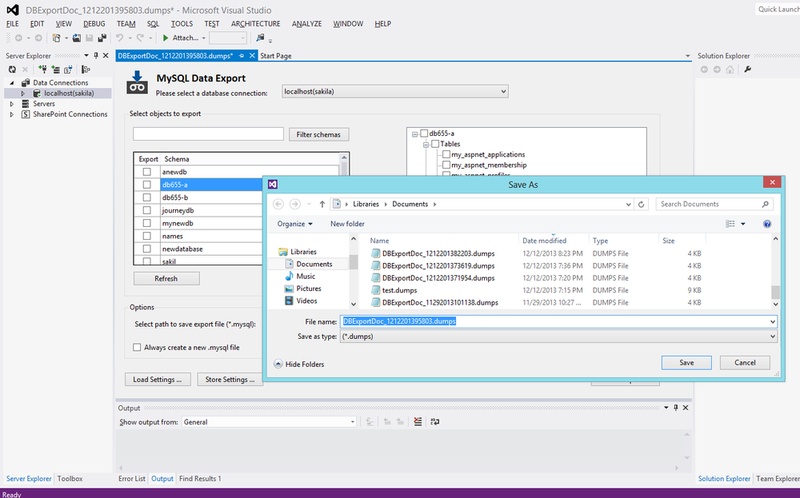Click the Load Settings button

[x=158, y=380]
